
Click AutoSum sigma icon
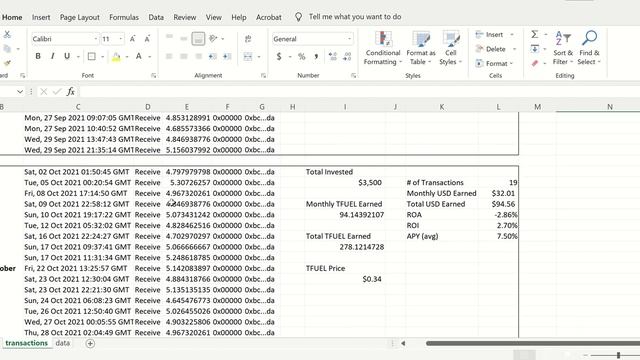pyautogui.click(x=535, y=35)
